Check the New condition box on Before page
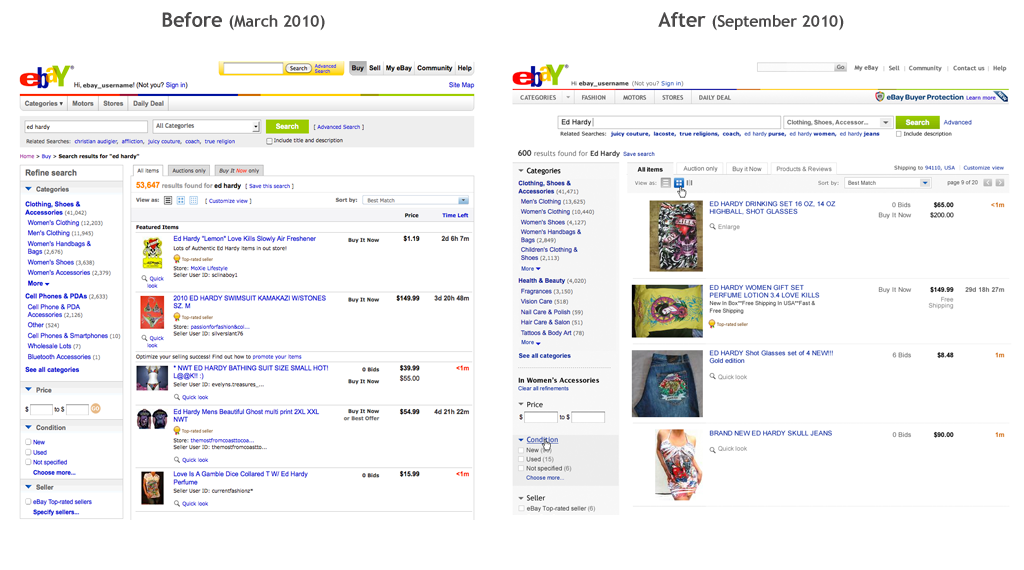Image resolution: width=1024 pixels, height=570 pixels. point(28,442)
